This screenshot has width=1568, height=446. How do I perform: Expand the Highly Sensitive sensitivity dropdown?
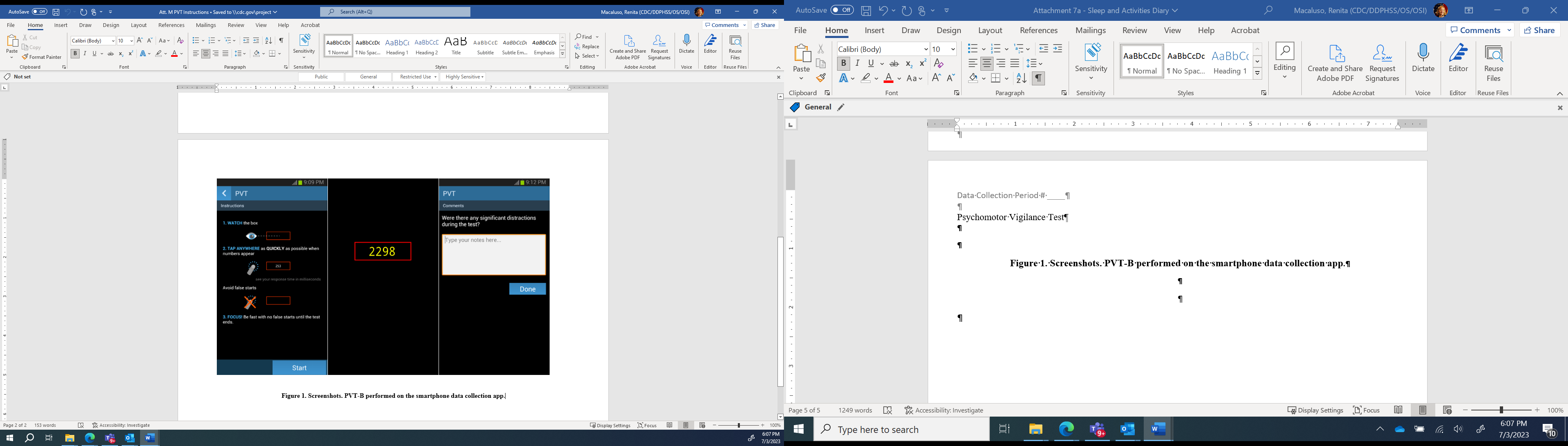pos(464,77)
